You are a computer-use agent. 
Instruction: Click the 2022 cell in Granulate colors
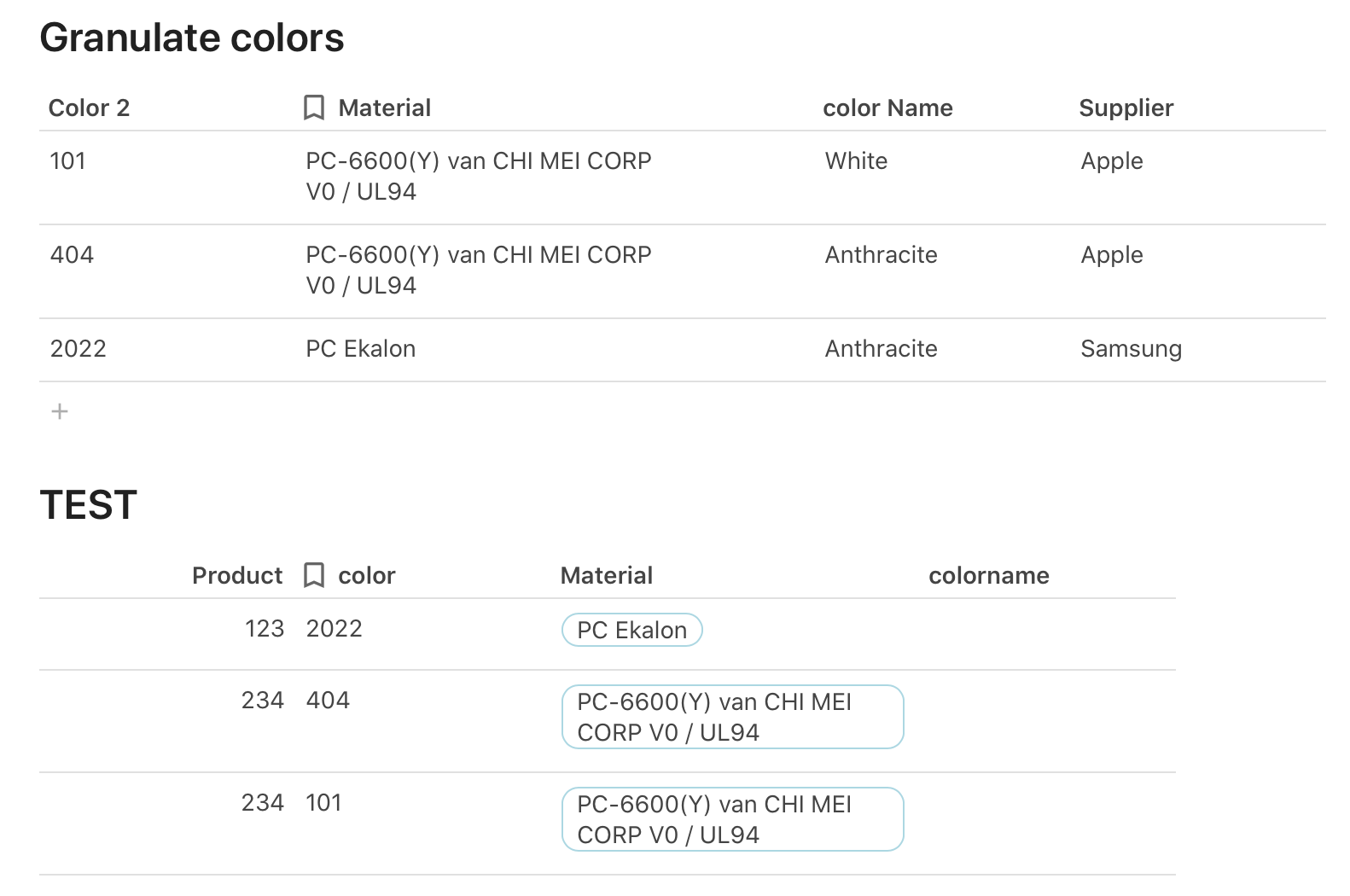coord(79,349)
